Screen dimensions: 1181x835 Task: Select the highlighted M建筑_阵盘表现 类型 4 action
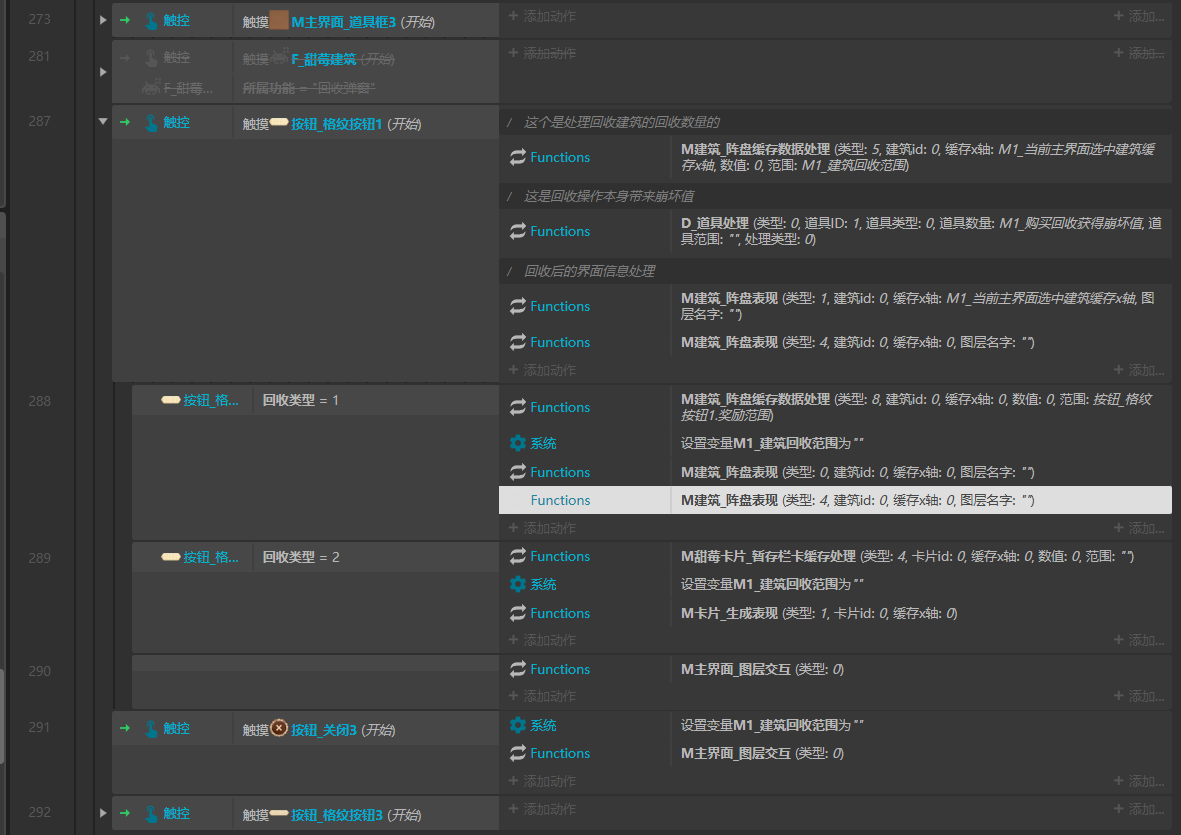tap(856, 500)
